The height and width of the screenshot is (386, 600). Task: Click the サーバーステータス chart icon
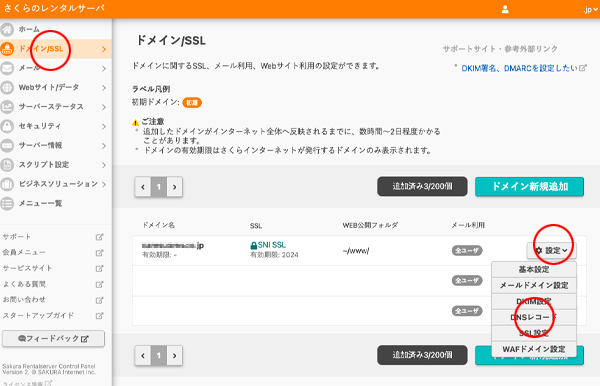[x=7, y=107]
